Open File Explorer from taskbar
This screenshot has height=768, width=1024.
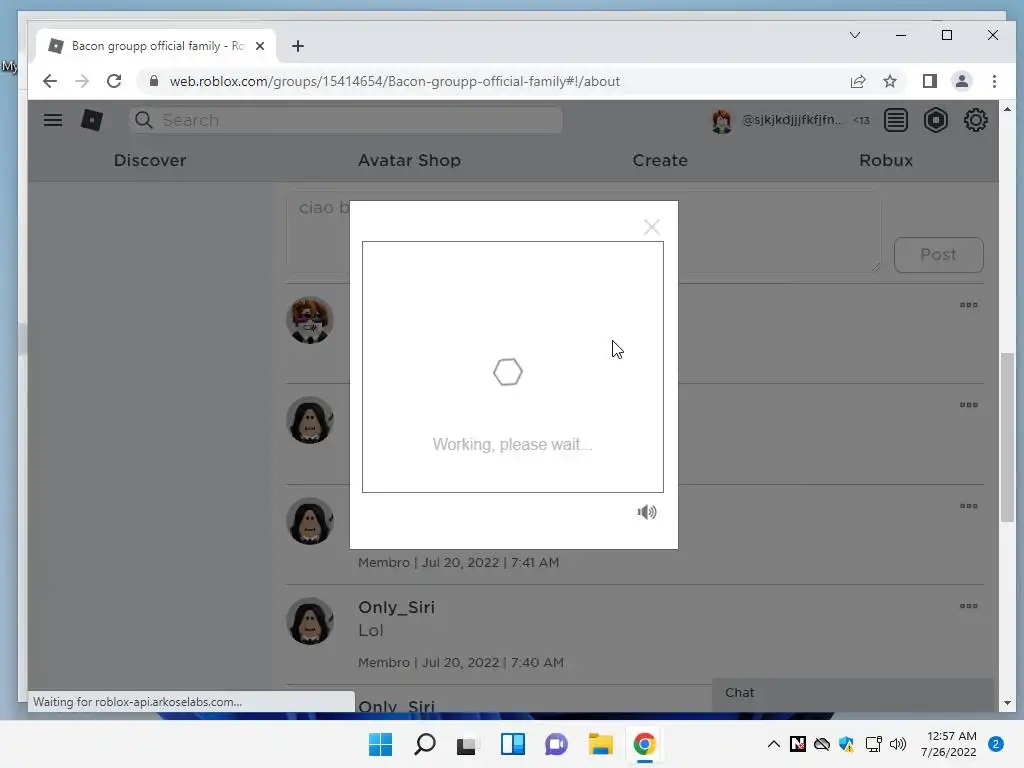600,744
